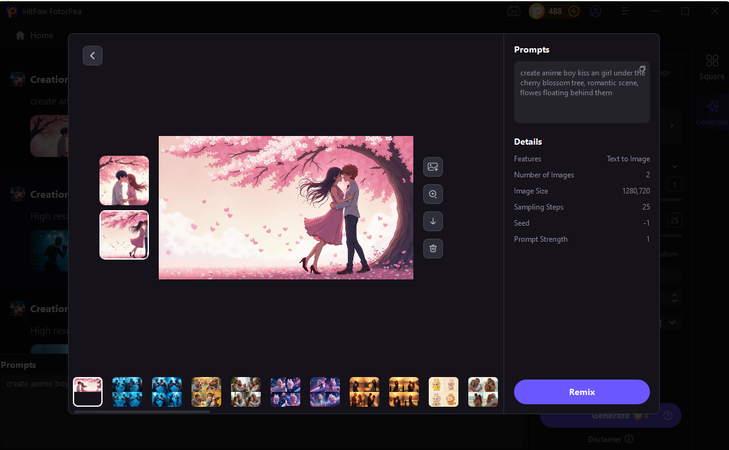Add more credits with the plus icon
Viewport: 729px width, 450px height.
(x=574, y=11)
